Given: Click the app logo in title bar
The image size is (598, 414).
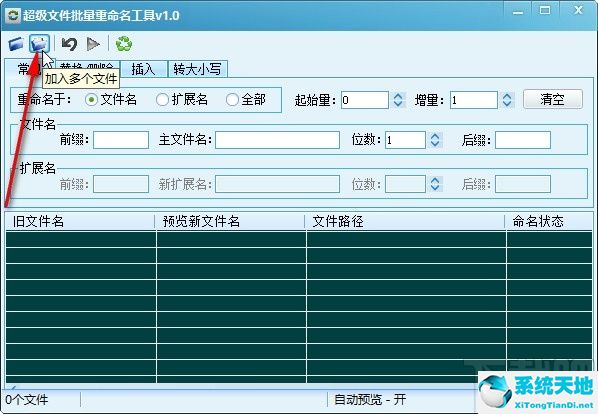Looking at the screenshot, I should (x=13, y=16).
